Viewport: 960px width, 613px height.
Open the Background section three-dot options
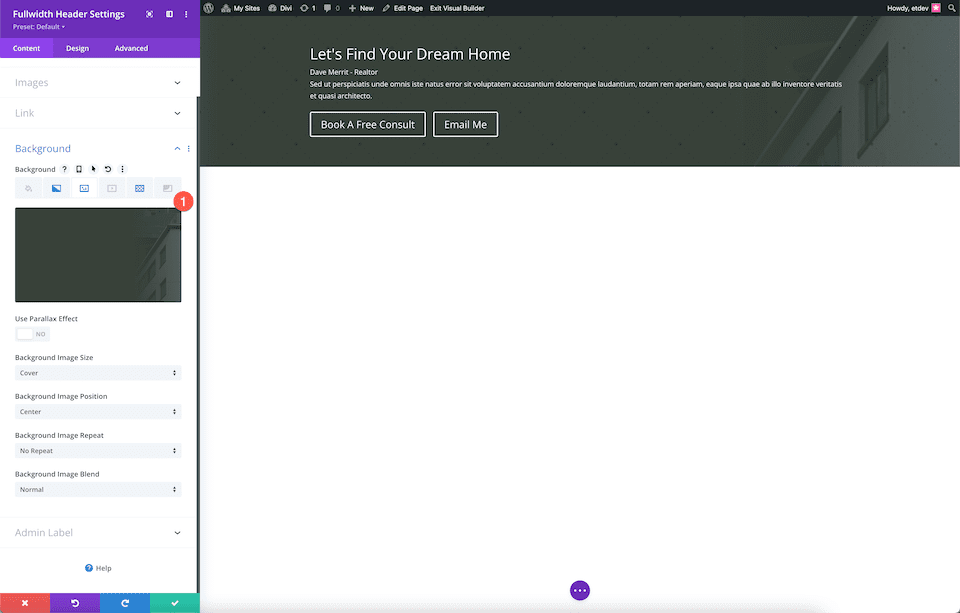189,149
